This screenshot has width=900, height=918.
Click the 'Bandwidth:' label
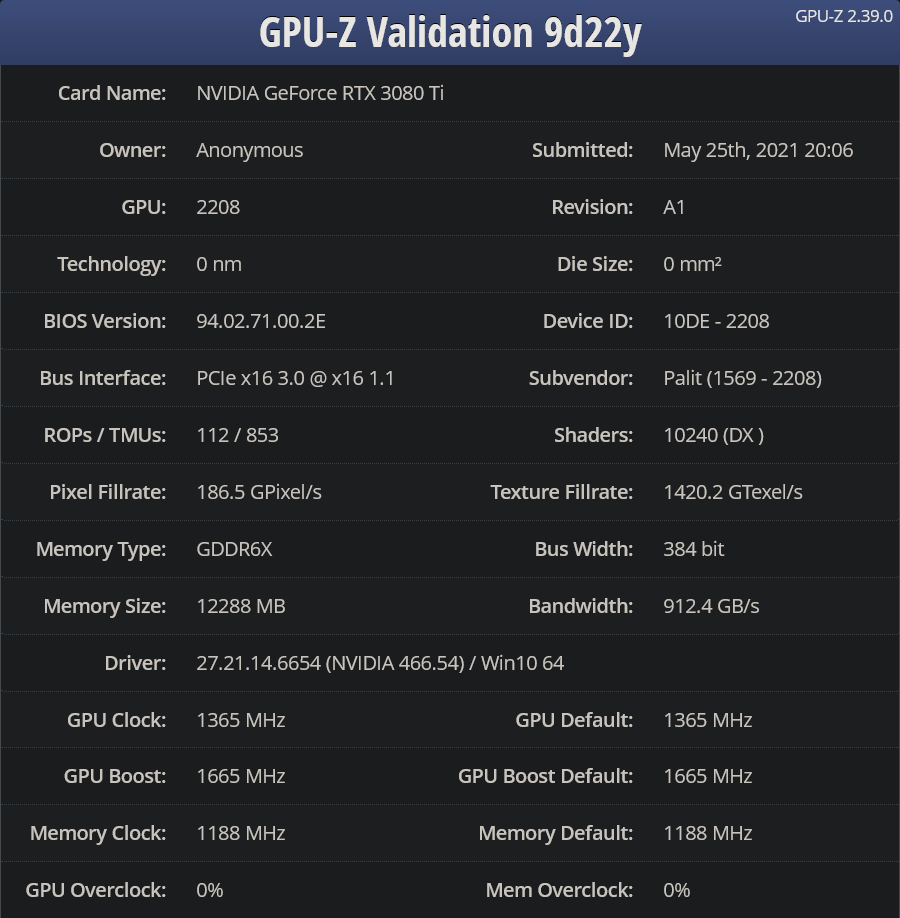coord(581,606)
